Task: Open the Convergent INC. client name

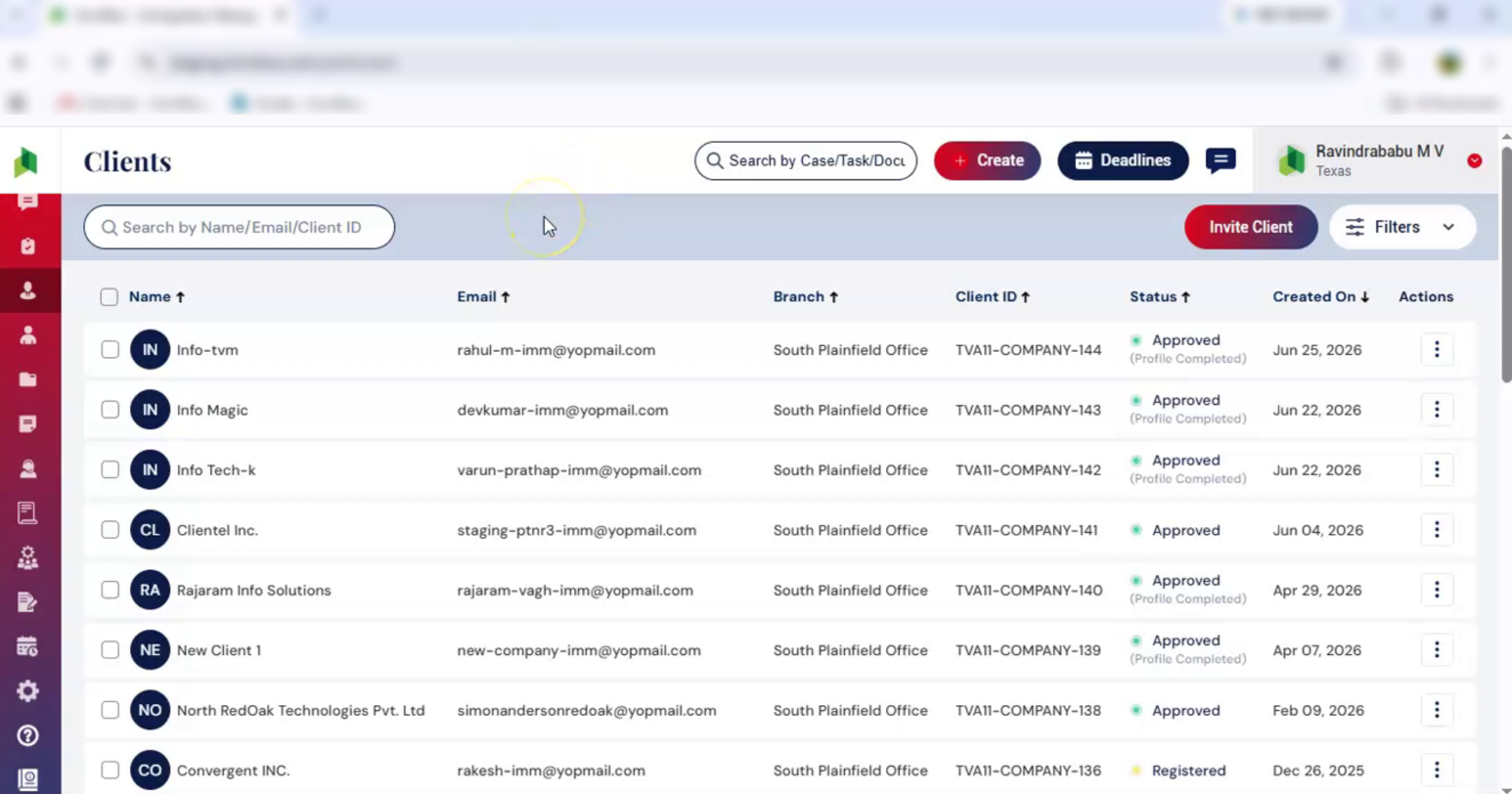Action: pos(233,771)
